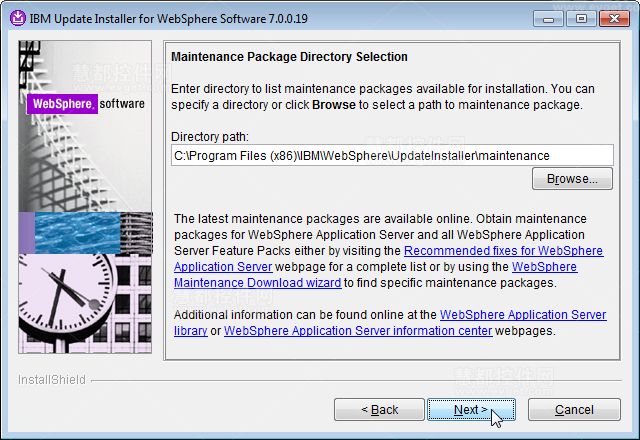Select the Maintenance Package Directory Selection heading

click(x=289, y=56)
